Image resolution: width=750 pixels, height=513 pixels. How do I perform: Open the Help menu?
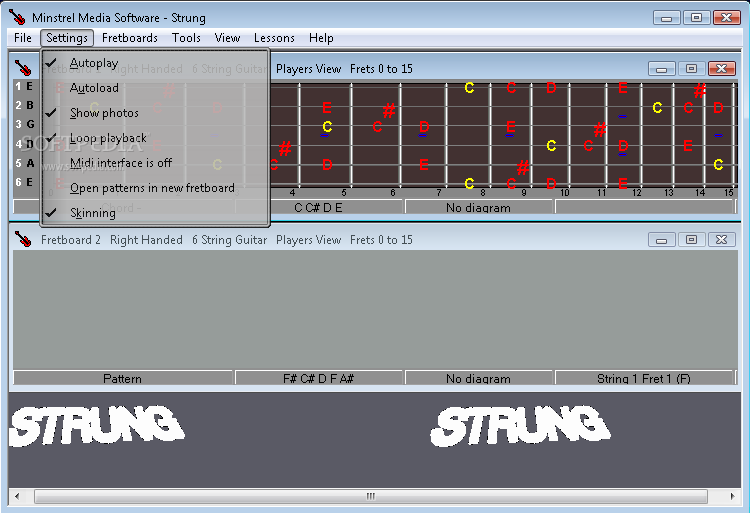(321, 38)
